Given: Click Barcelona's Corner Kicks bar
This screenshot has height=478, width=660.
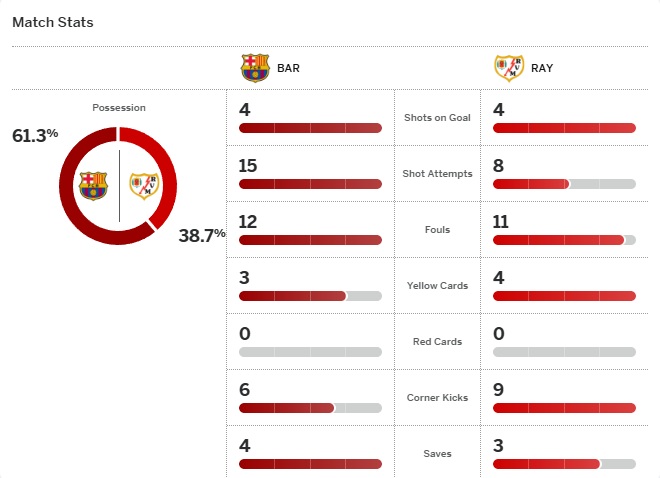Looking at the screenshot, I should point(310,408).
